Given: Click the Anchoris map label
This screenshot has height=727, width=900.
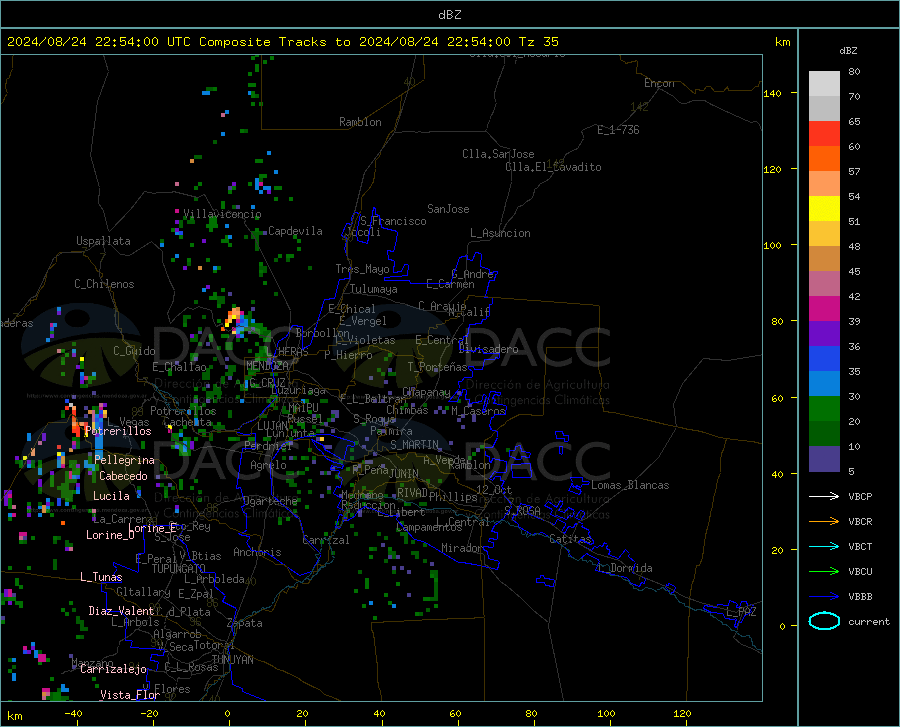Looking at the screenshot, I should tap(257, 553).
